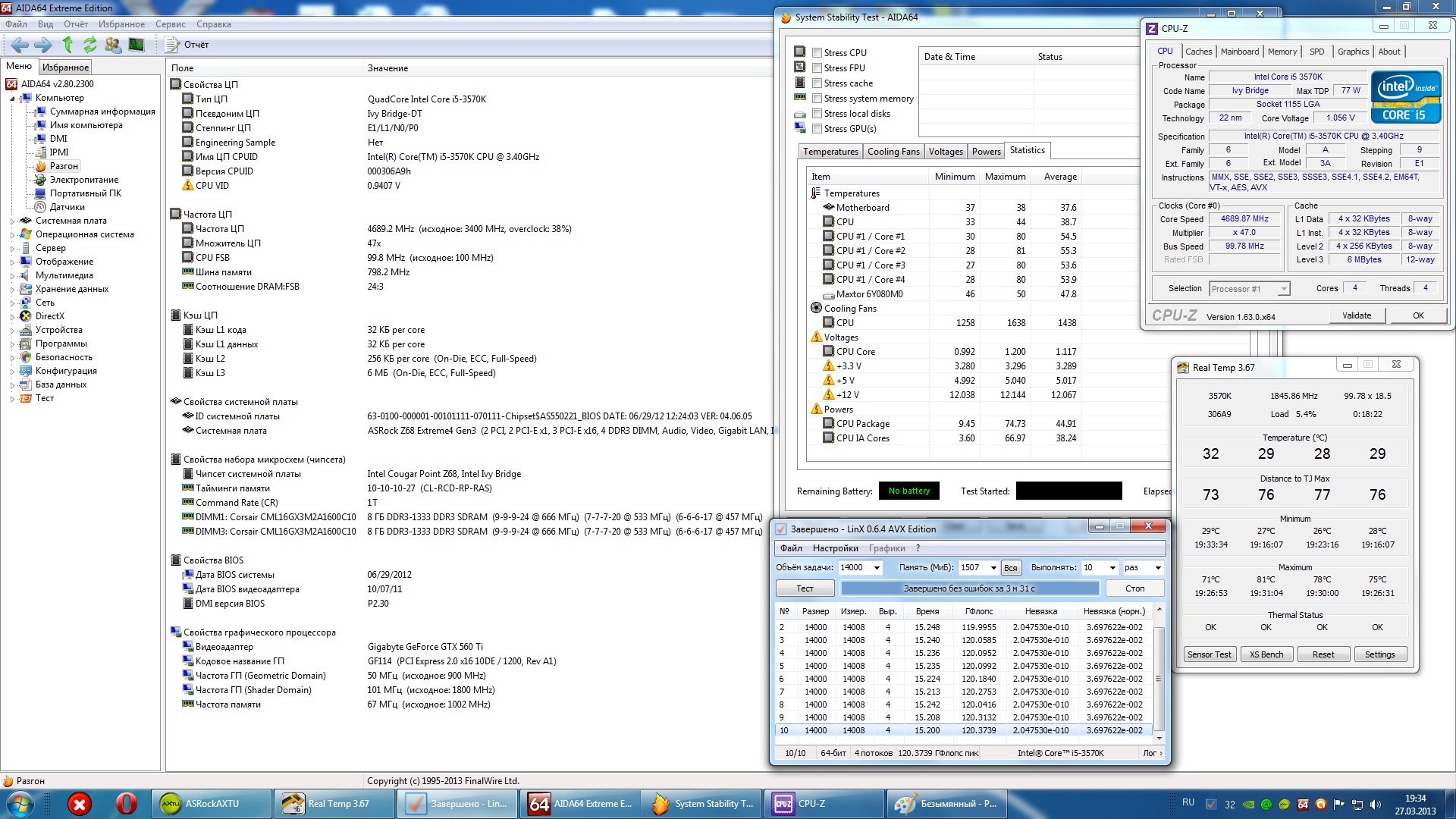Select the Датчики item in the tree

pyautogui.click(x=67, y=207)
